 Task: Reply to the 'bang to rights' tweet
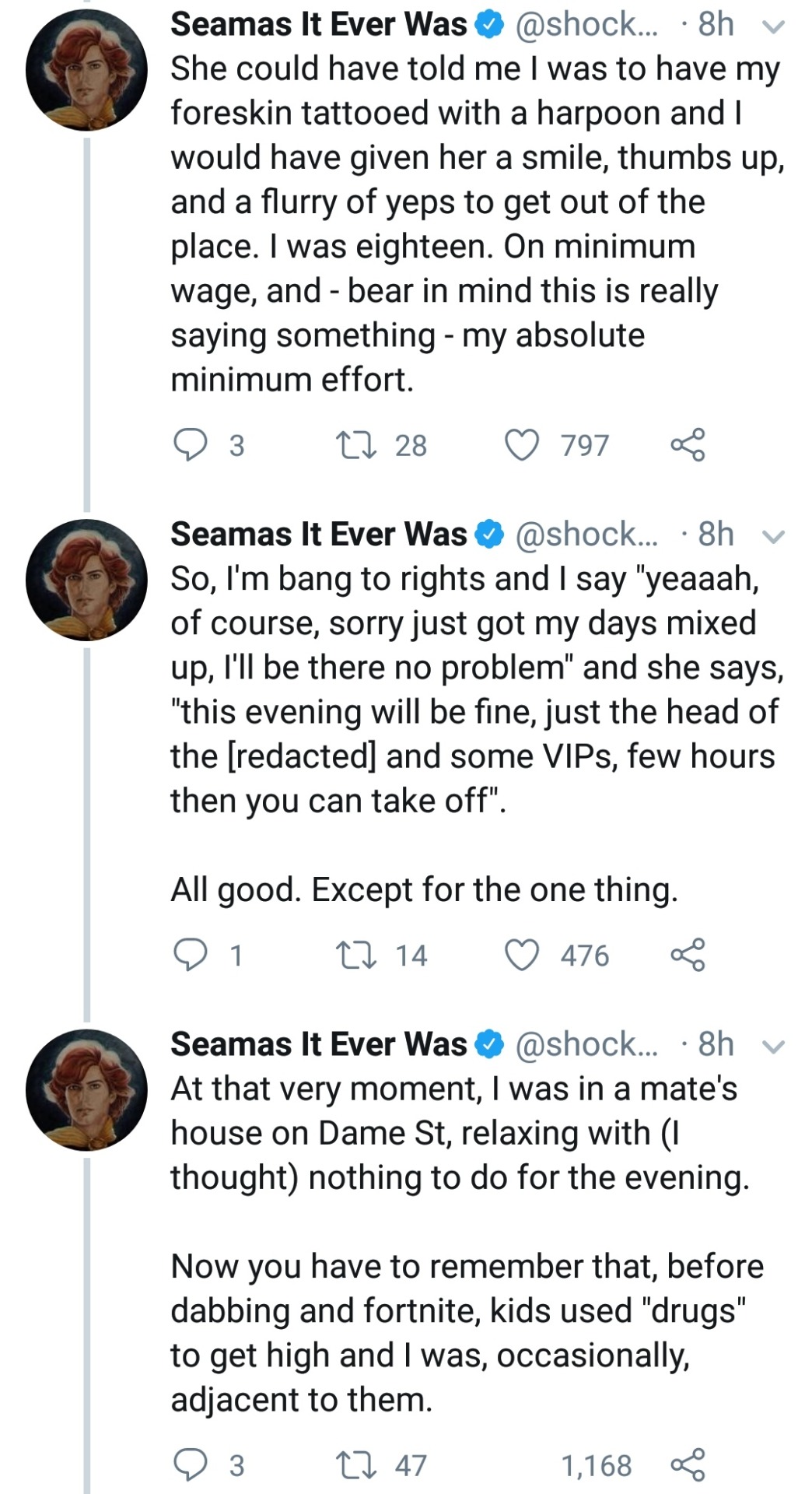[190, 955]
